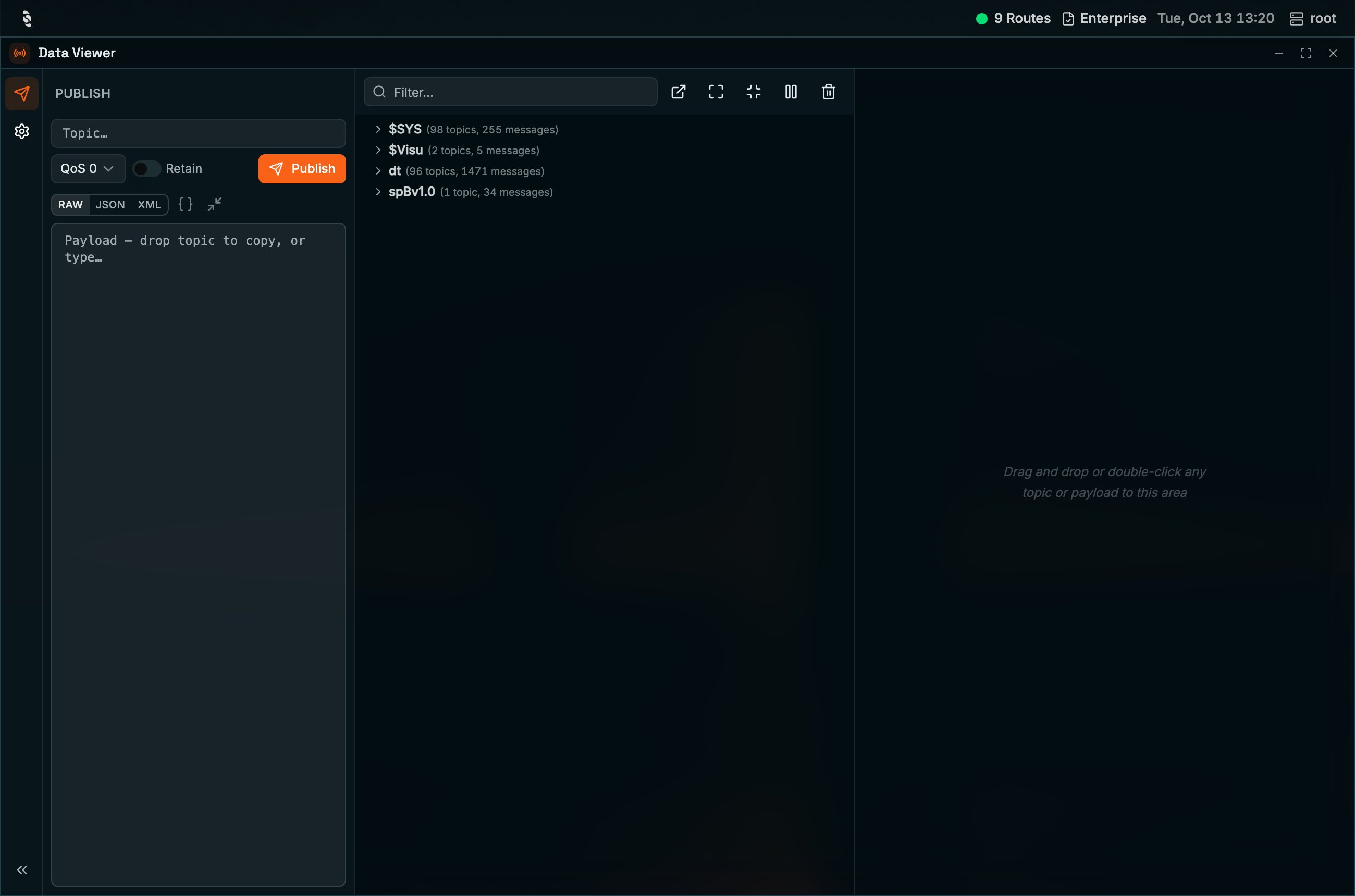1355x896 pixels.
Task: Click the 9 Routes status label
Action: pos(1023,18)
